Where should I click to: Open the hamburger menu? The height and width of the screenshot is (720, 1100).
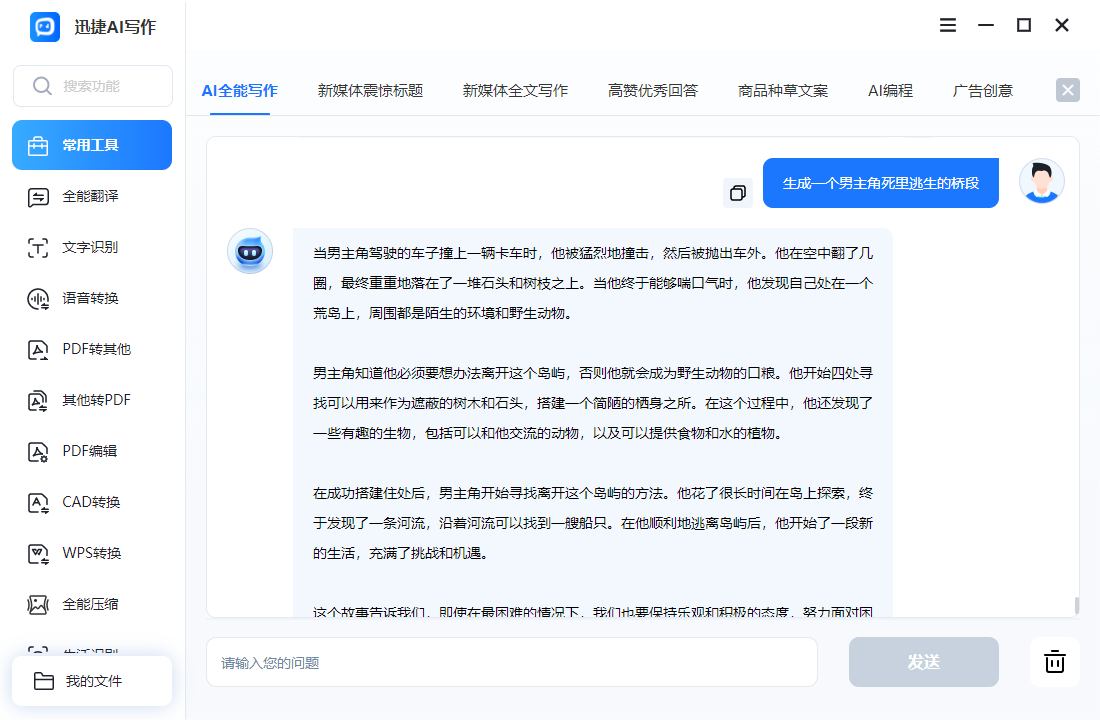pyautogui.click(x=947, y=25)
